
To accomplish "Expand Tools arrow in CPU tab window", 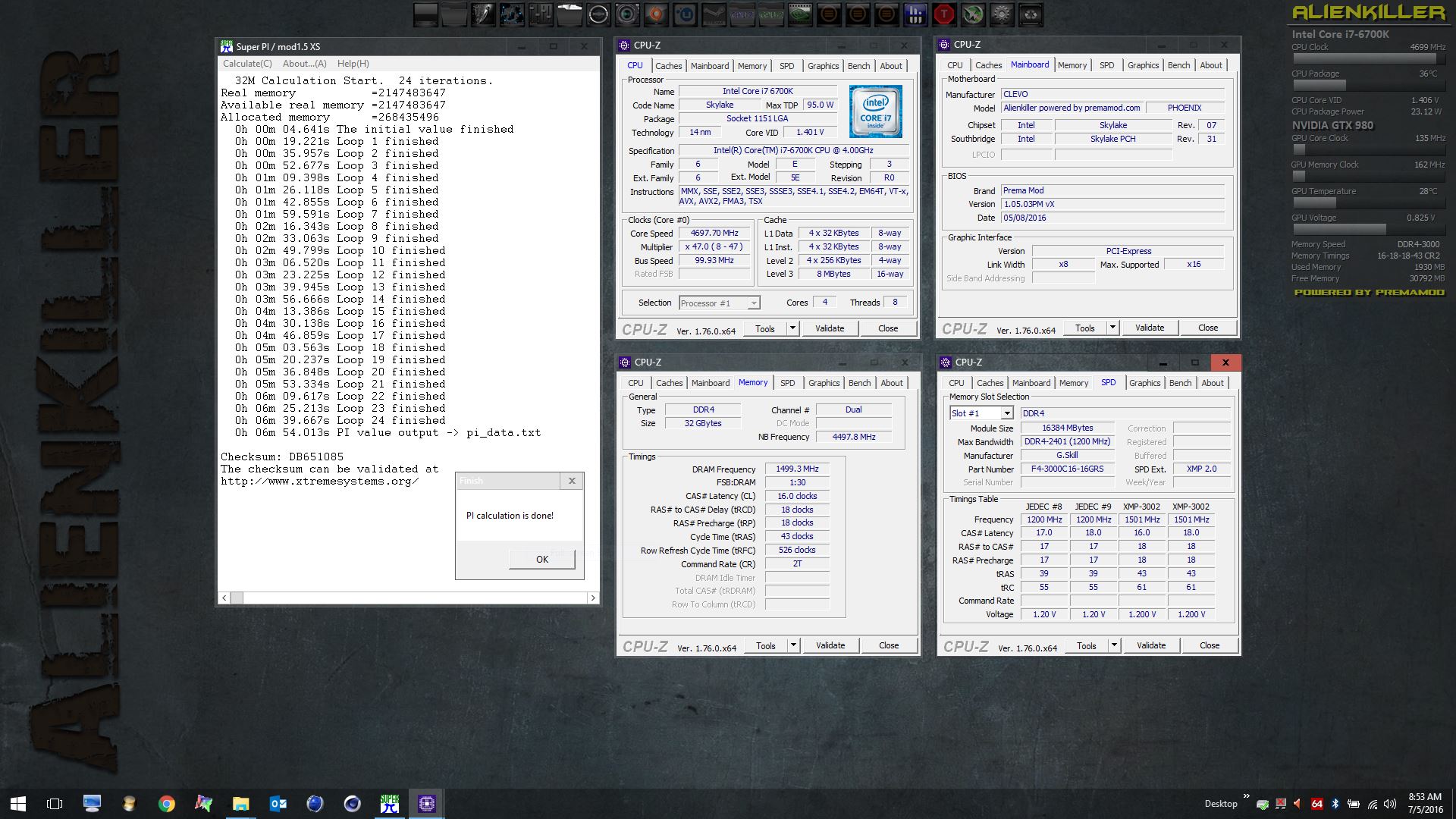I will 792,328.
